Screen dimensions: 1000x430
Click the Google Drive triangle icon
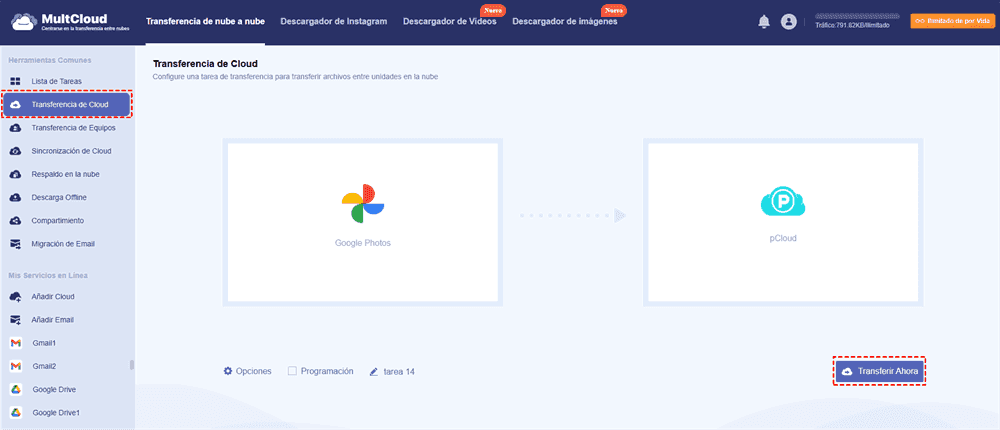pyautogui.click(x=16, y=389)
